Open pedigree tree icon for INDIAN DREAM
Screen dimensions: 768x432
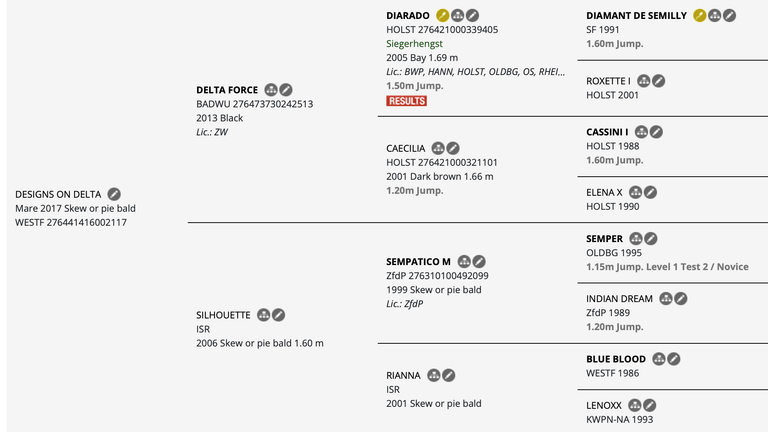click(666, 298)
